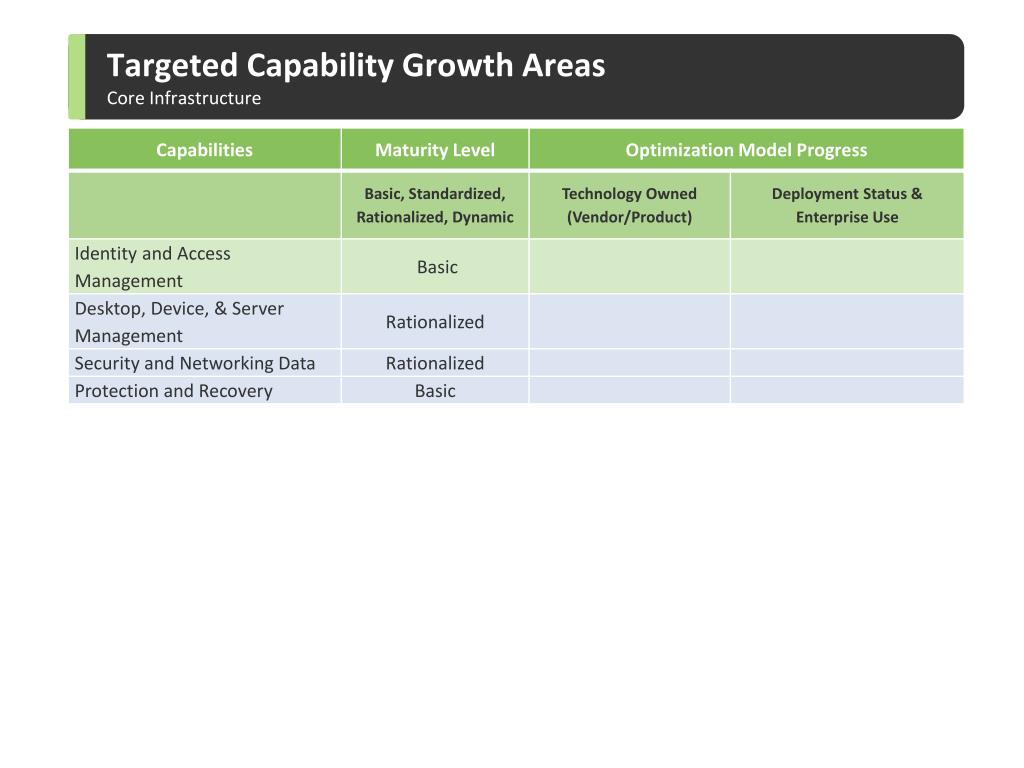Select 'Desktop, Device, & Server Management' cell
This screenshot has height=768, width=1024.
(x=204, y=321)
